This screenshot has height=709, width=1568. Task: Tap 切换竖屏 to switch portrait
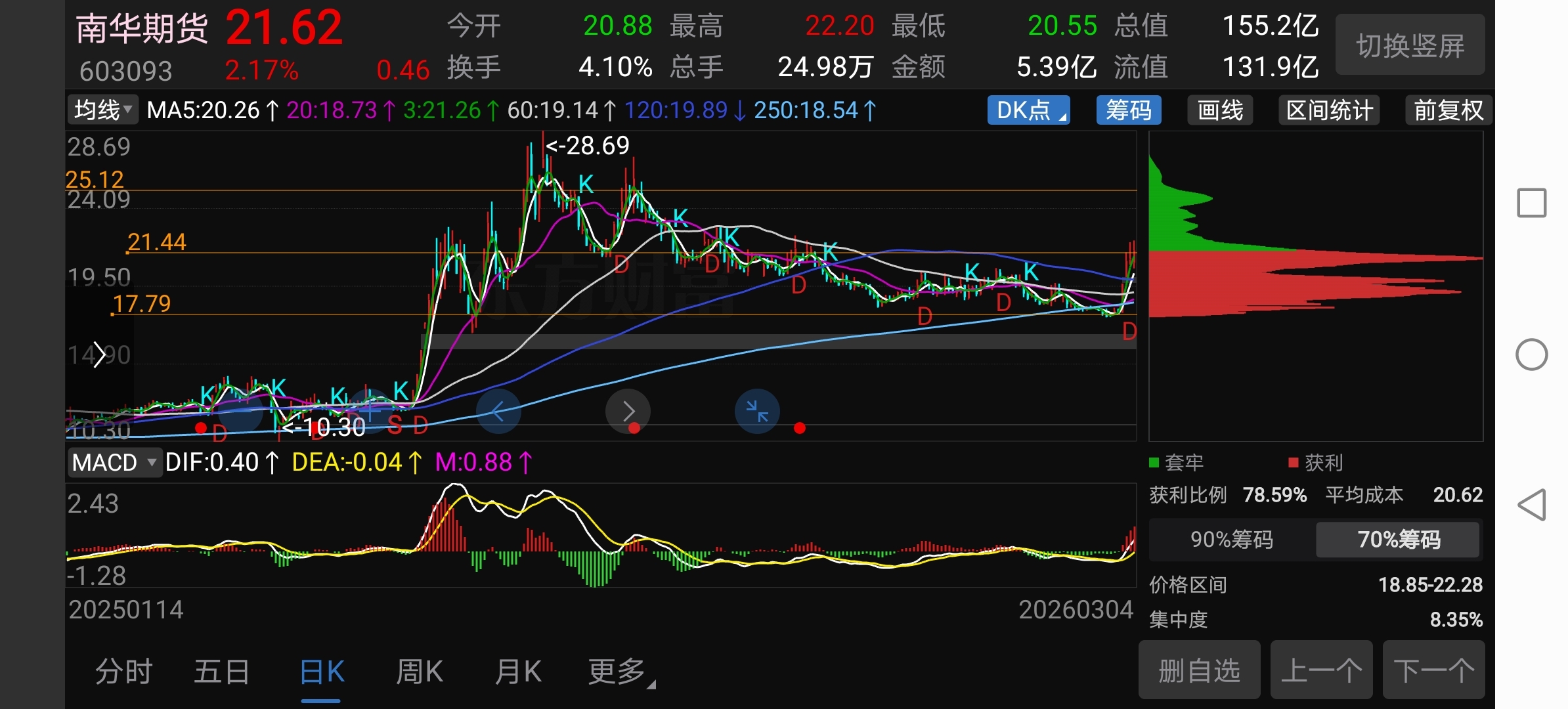1410,46
